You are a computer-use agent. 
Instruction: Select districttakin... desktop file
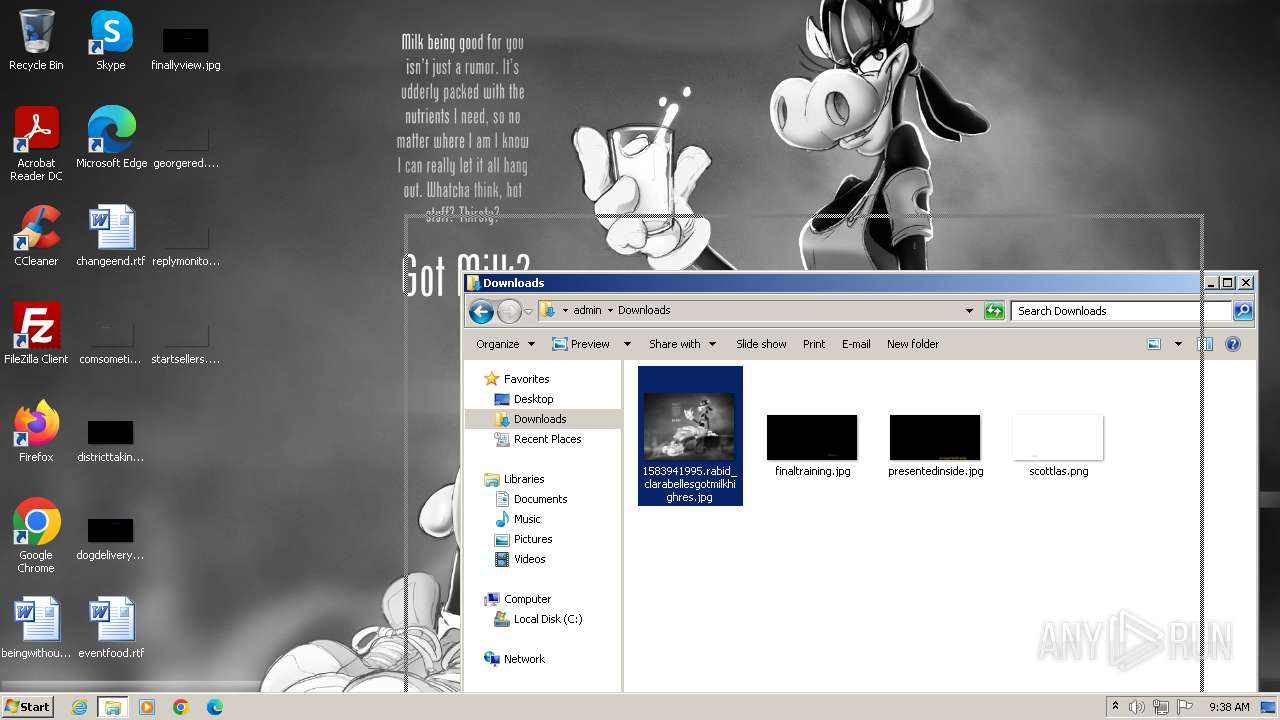(x=110, y=440)
